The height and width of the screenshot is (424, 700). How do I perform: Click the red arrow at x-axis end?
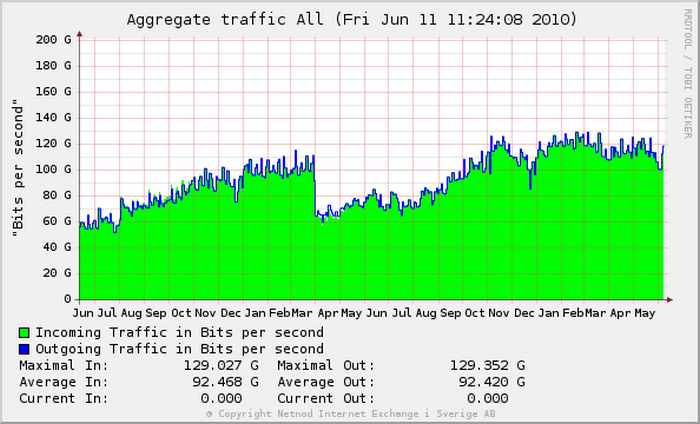pyautogui.click(x=669, y=300)
